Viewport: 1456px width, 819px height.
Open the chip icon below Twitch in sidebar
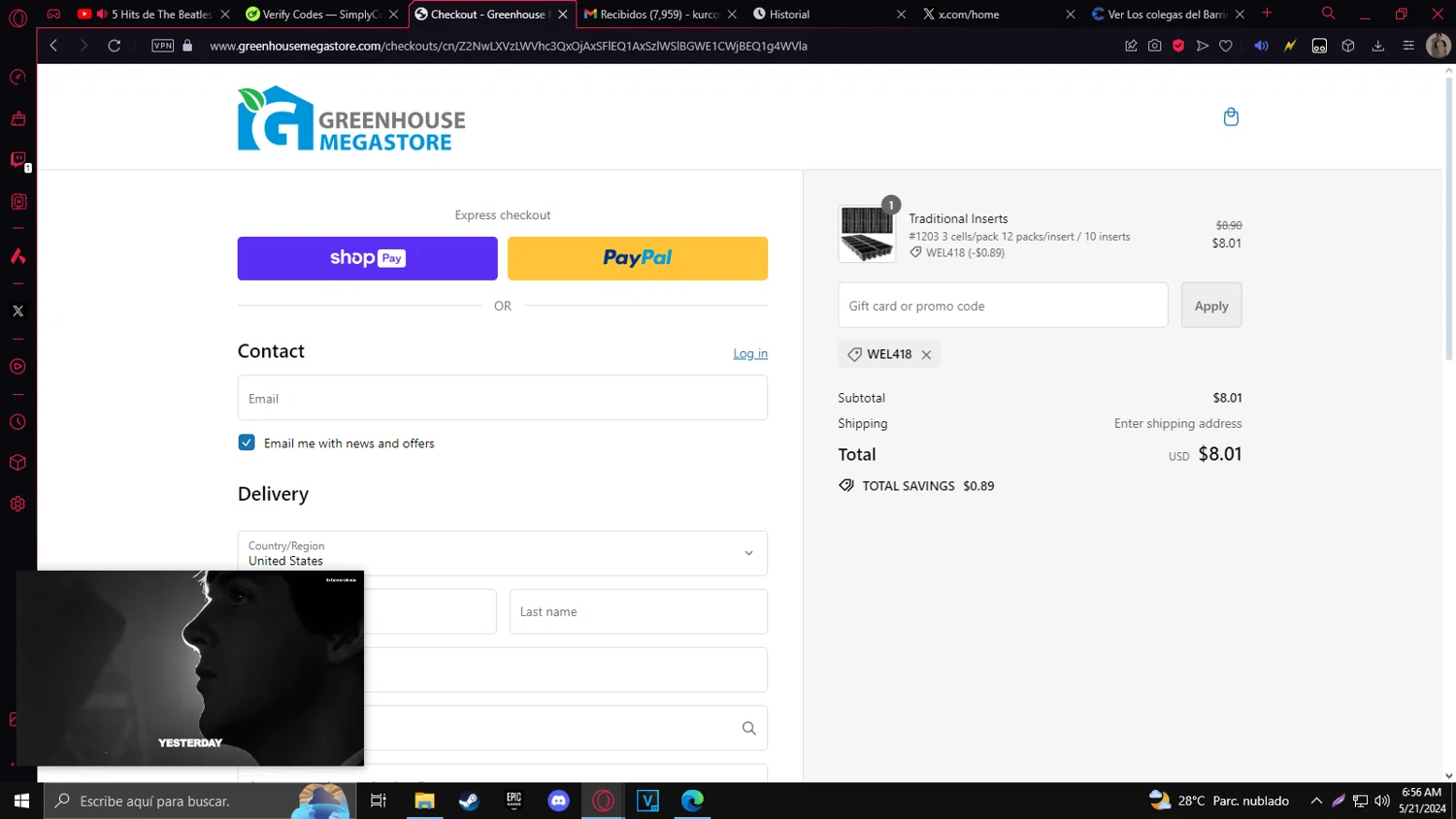point(17,202)
